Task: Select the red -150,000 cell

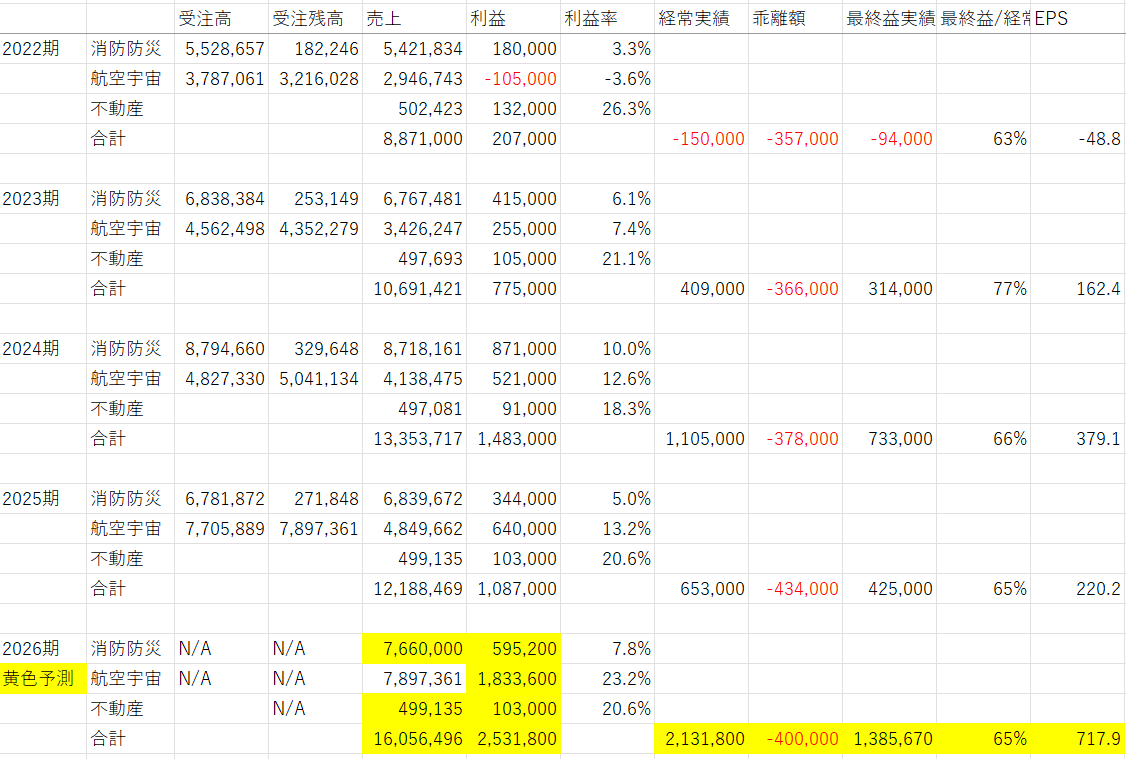Action: [x=701, y=139]
